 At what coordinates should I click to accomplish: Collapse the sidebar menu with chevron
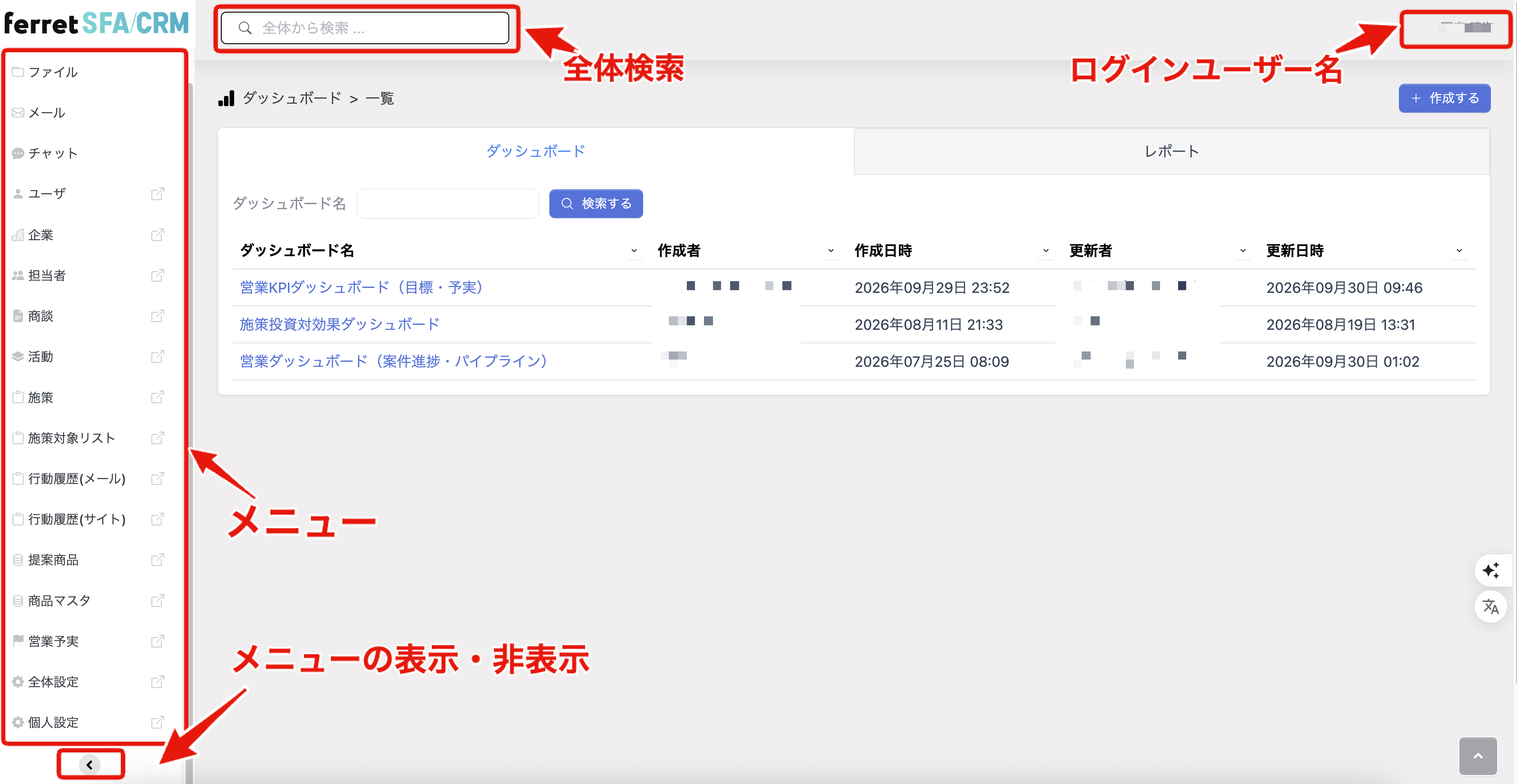point(90,765)
